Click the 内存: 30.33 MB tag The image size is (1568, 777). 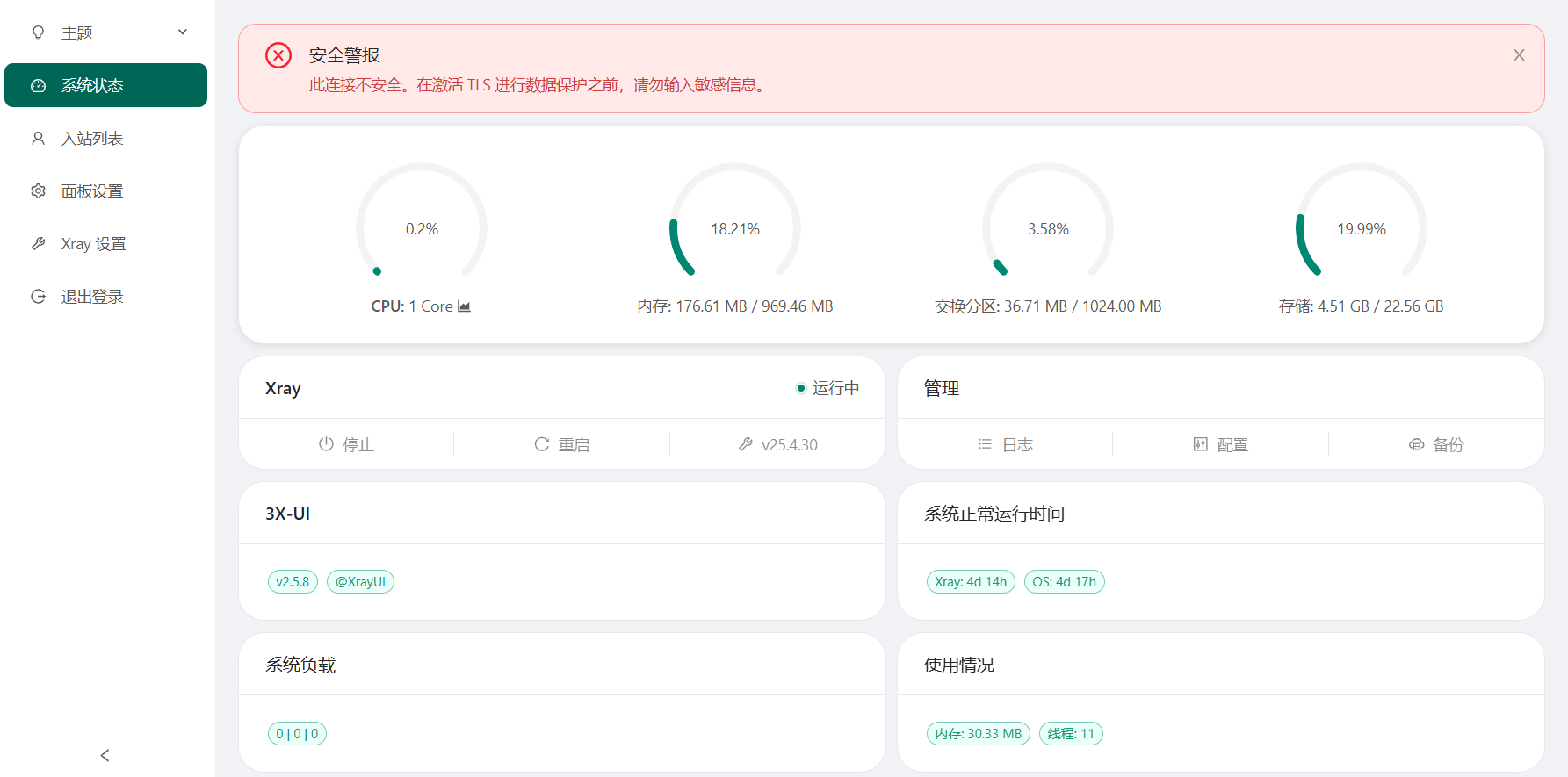978,733
